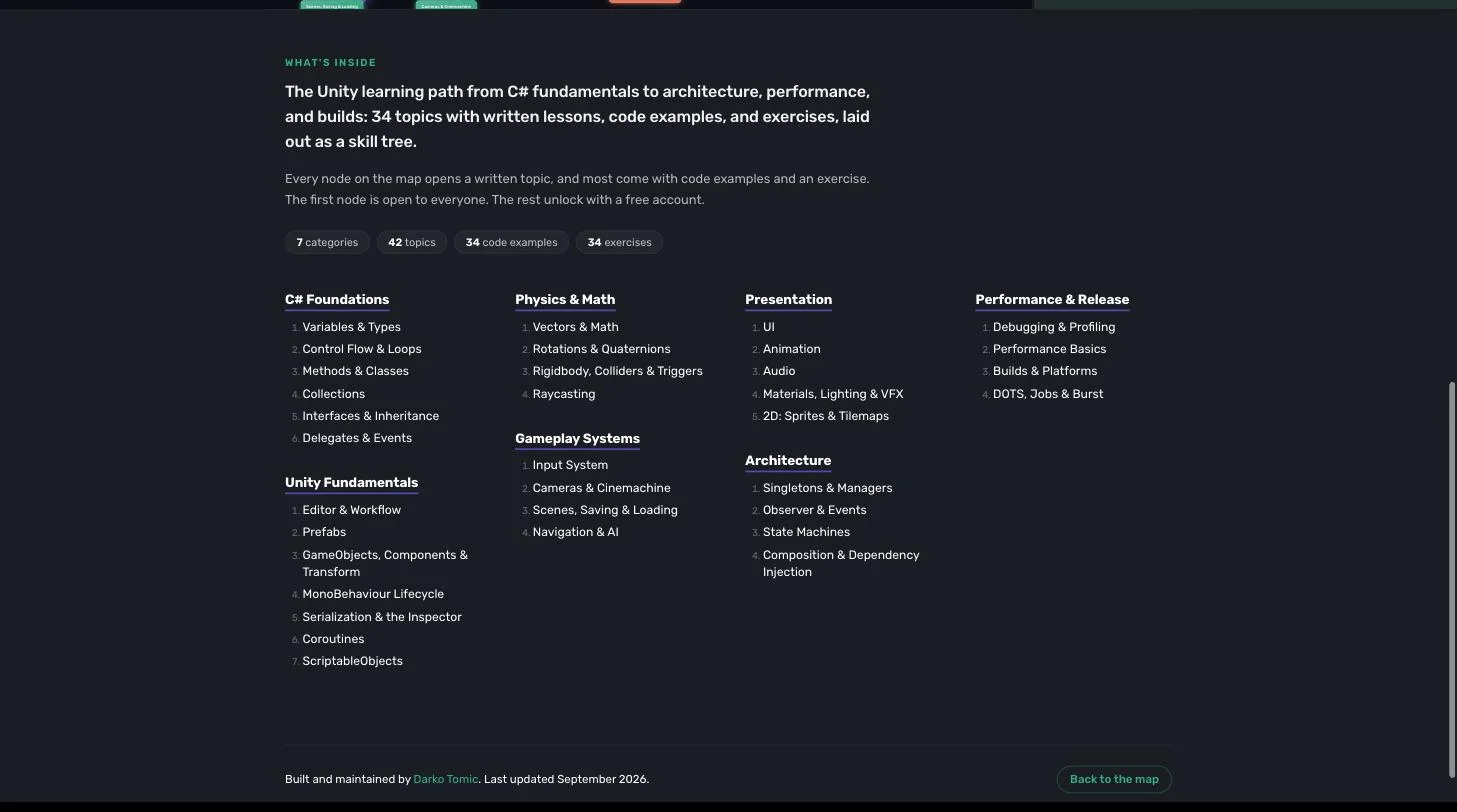Open Materials, Lighting & VFX topic
Viewport: 1457px width, 812px height.
[x=833, y=394]
